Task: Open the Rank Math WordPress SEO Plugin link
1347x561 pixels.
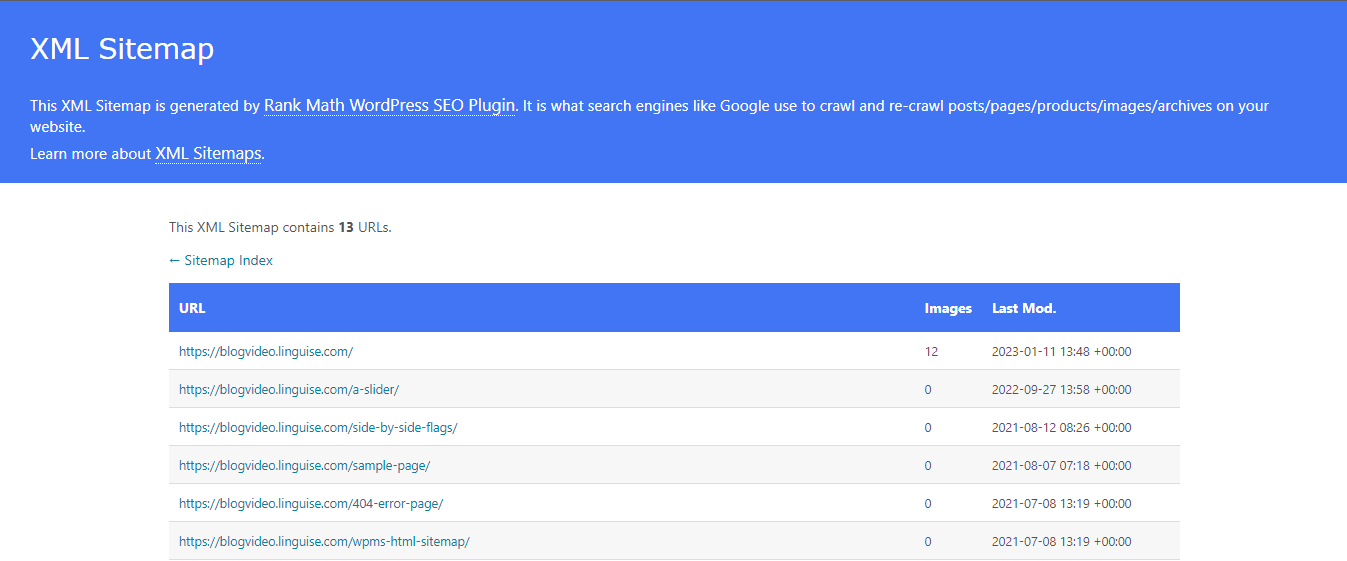Action: pos(390,105)
